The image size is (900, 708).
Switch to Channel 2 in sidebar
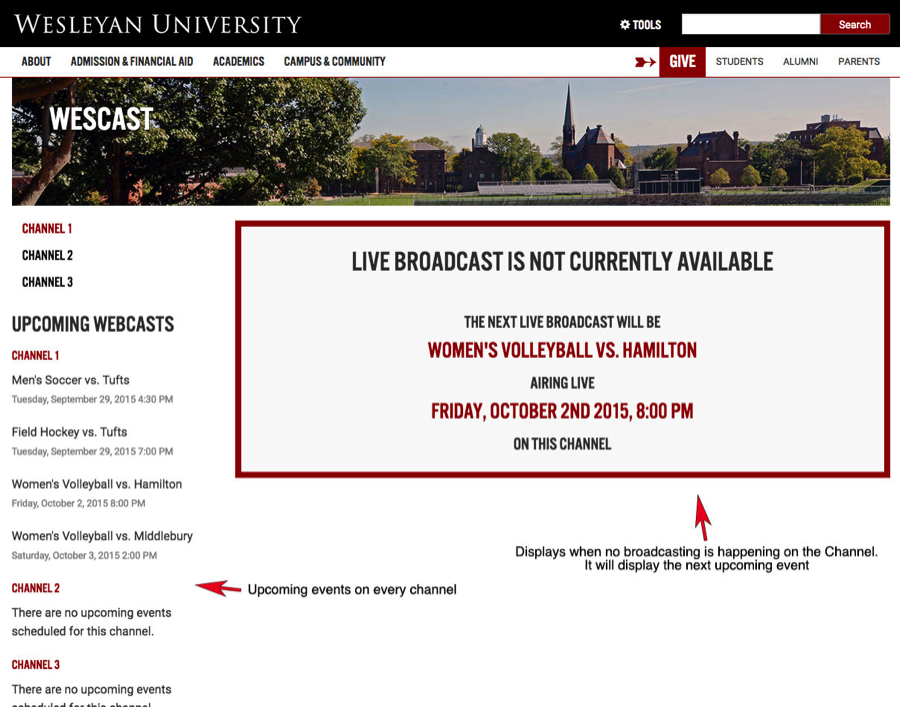(x=48, y=255)
